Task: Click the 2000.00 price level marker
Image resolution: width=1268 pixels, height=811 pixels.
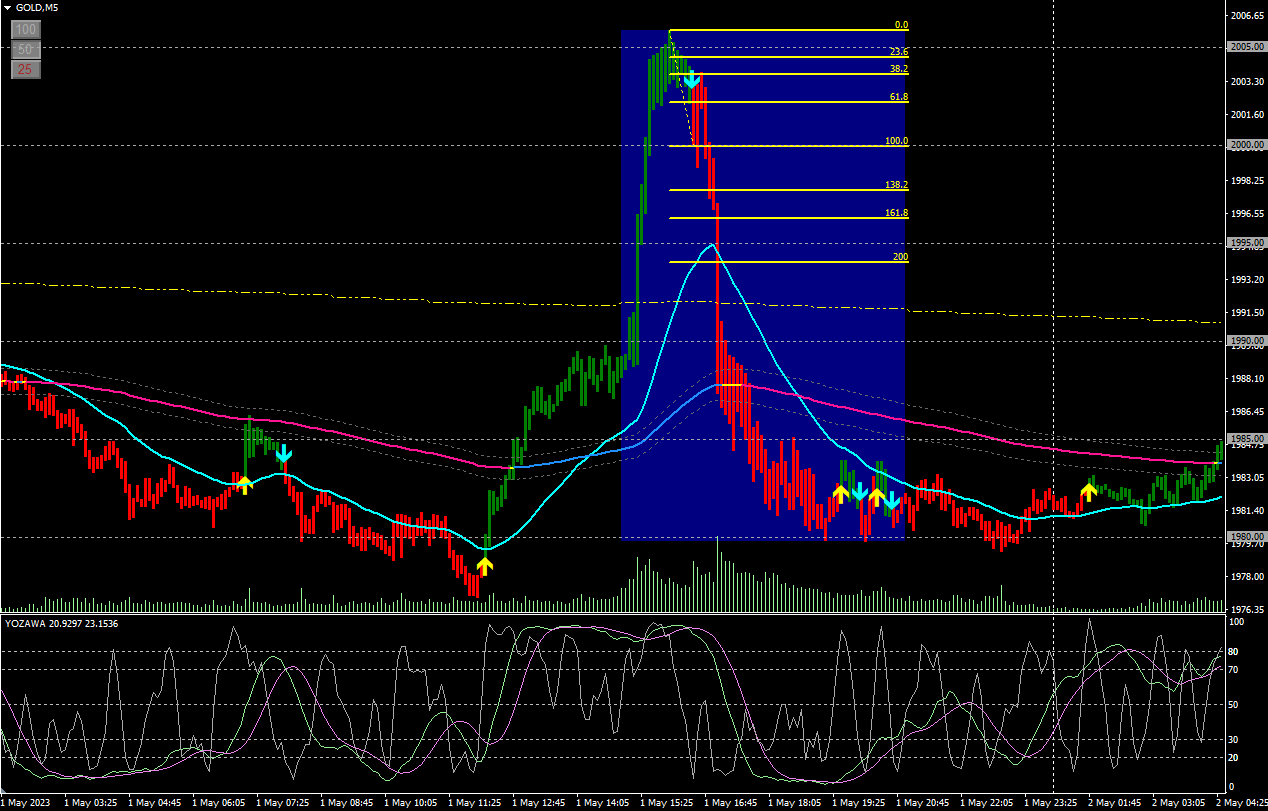Action: pos(1245,145)
